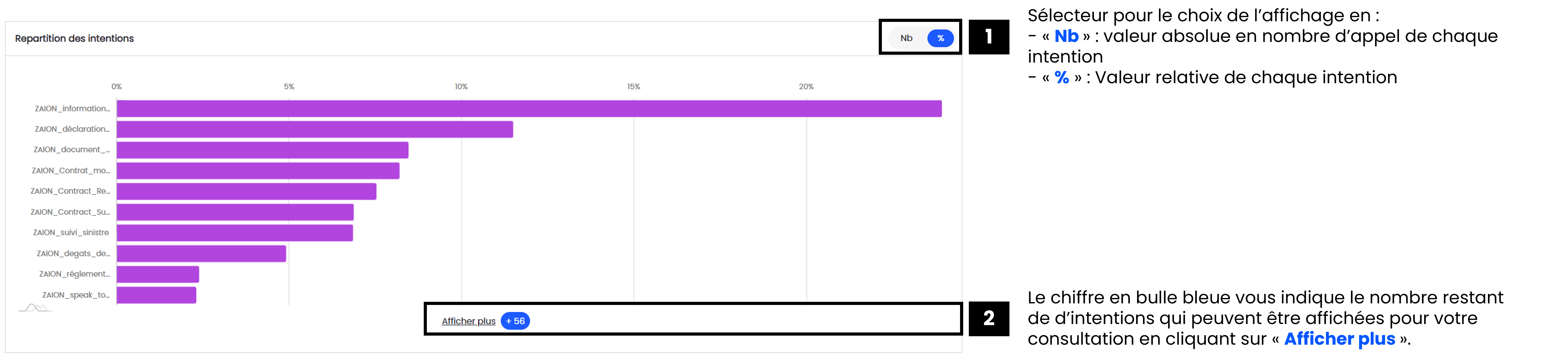
Task: Click the ZAION_Contract_Su bar
Action: [x=235, y=212]
